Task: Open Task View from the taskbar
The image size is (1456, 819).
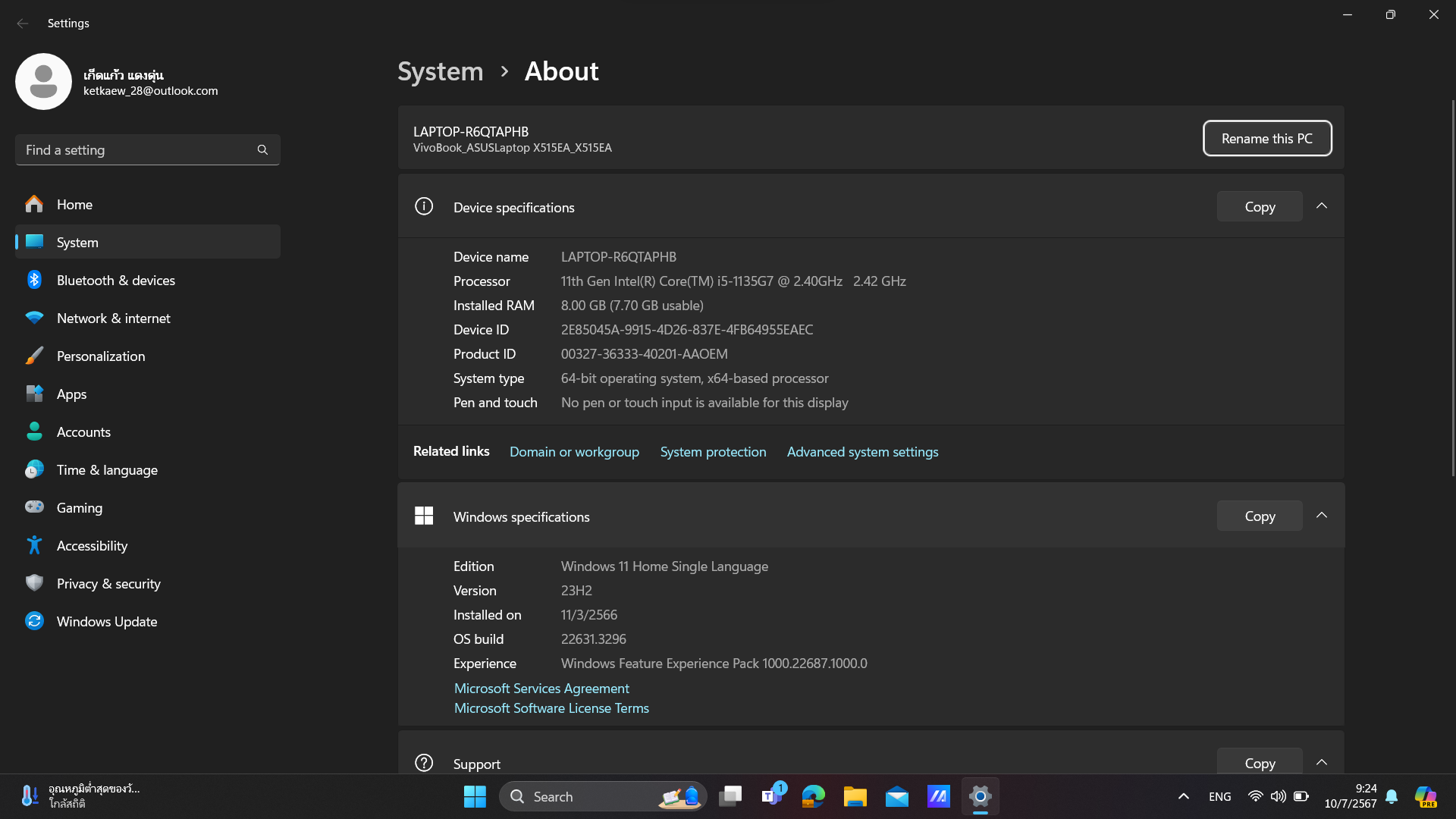Action: pos(730,796)
